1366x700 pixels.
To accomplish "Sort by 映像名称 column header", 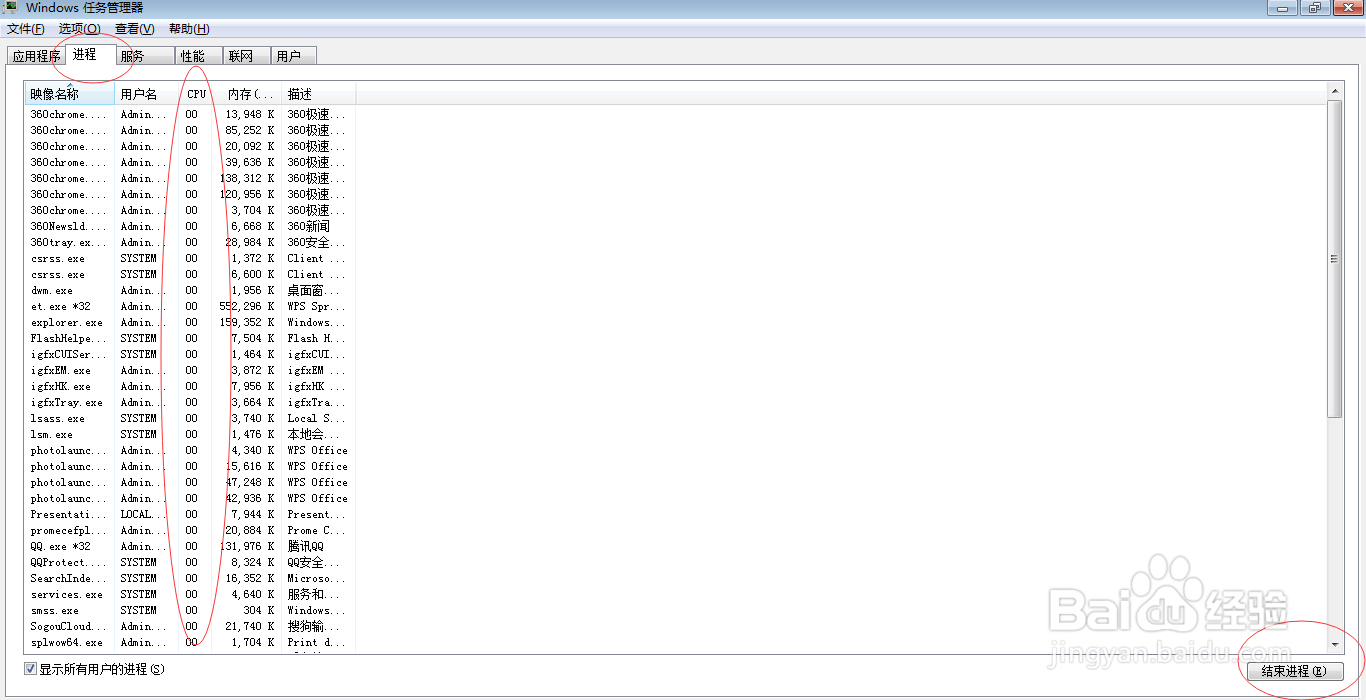I will click(x=70, y=94).
